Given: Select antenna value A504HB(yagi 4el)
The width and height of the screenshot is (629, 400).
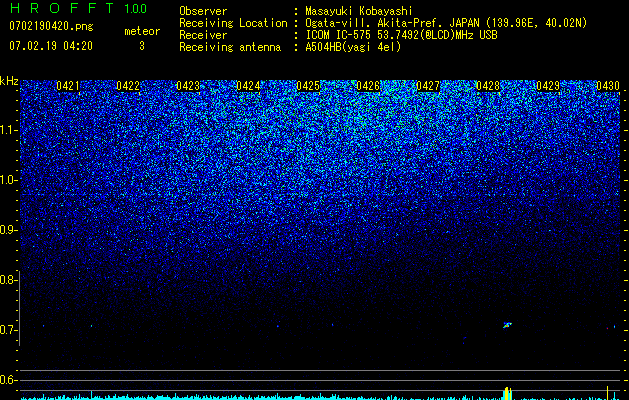Looking at the screenshot, I should click(353, 47).
